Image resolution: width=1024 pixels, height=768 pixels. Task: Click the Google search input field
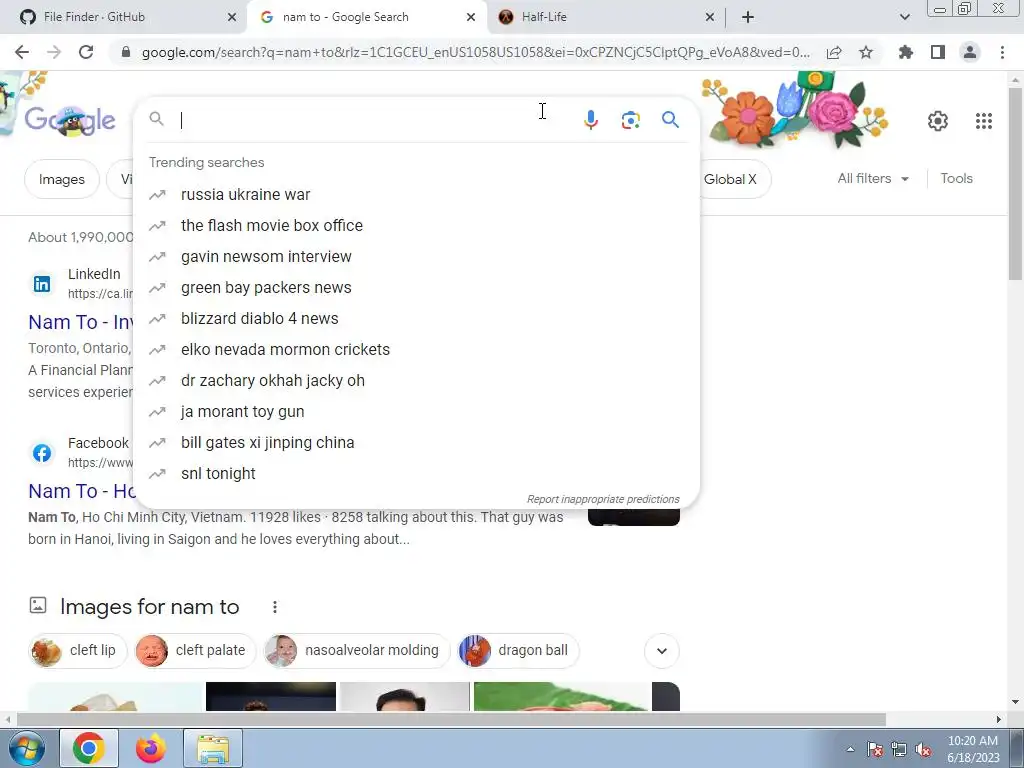click(x=376, y=120)
